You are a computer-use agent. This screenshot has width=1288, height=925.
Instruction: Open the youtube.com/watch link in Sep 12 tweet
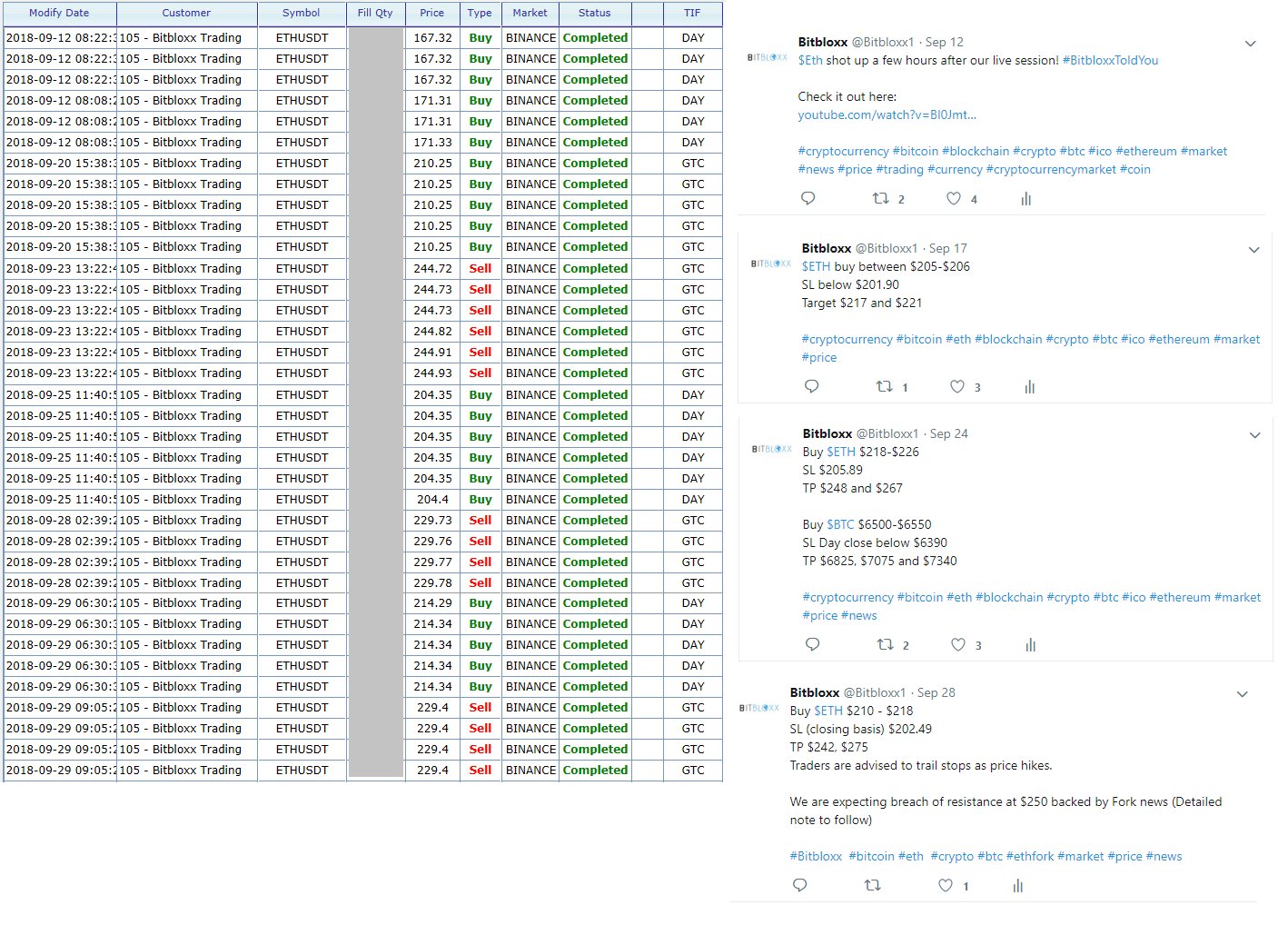[887, 114]
